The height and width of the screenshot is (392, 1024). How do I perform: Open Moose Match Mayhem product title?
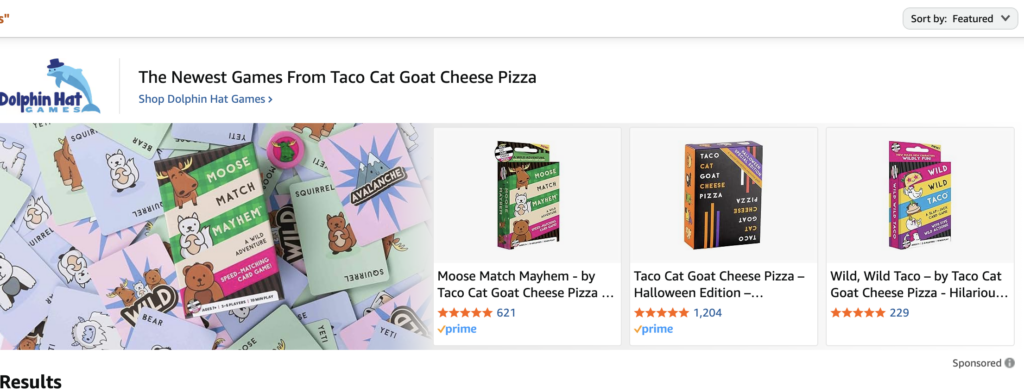(526, 284)
